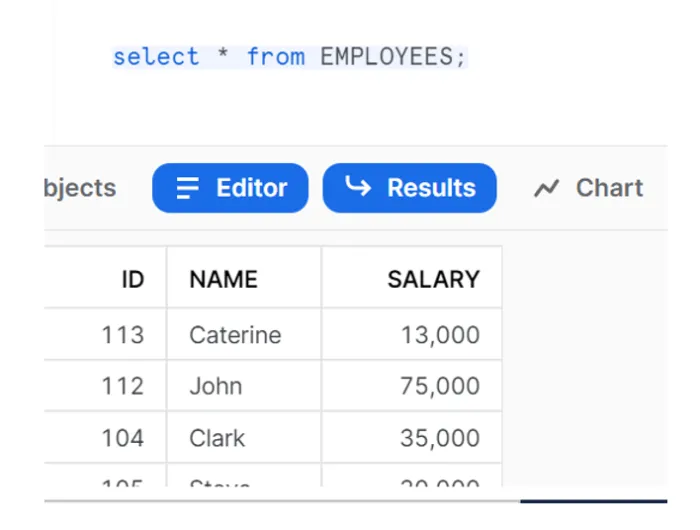
Task: Click the Chart line-graph icon
Action: tap(546, 188)
